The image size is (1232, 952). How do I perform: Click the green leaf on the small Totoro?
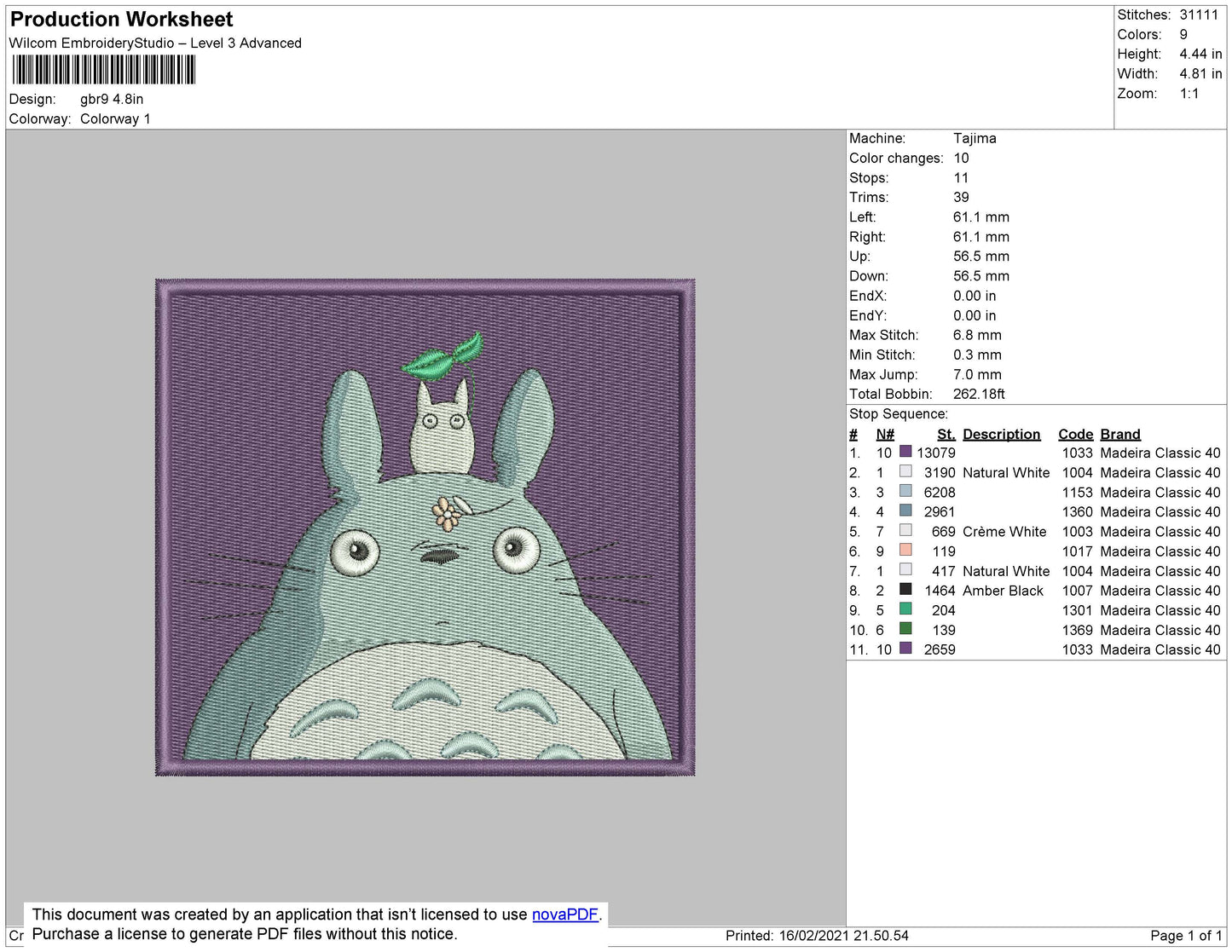[x=443, y=358]
